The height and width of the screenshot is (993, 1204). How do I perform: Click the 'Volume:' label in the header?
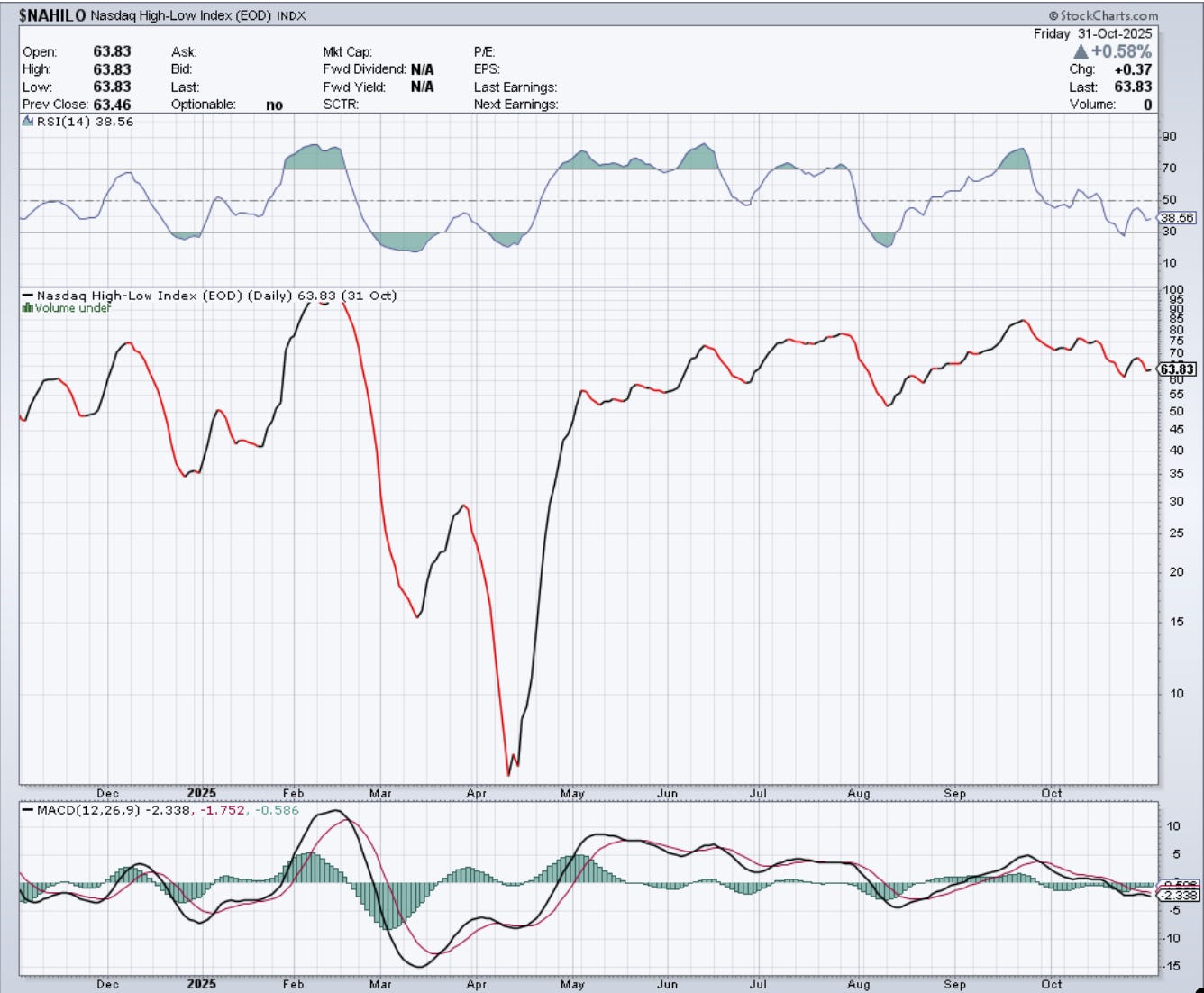[1093, 105]
